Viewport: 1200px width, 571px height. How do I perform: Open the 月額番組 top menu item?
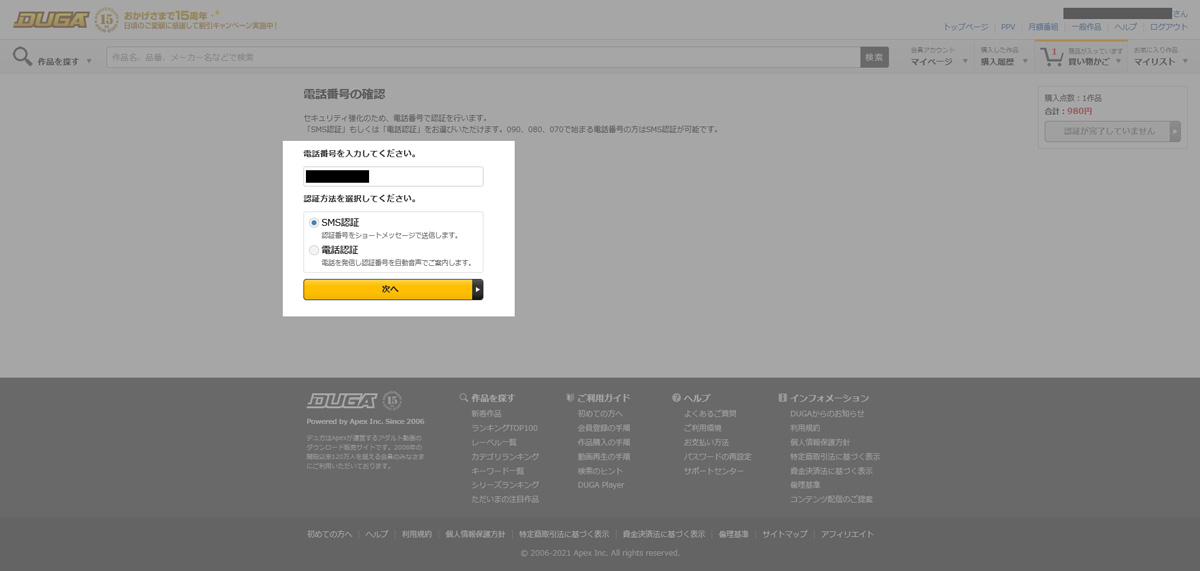click(1043, 27)
